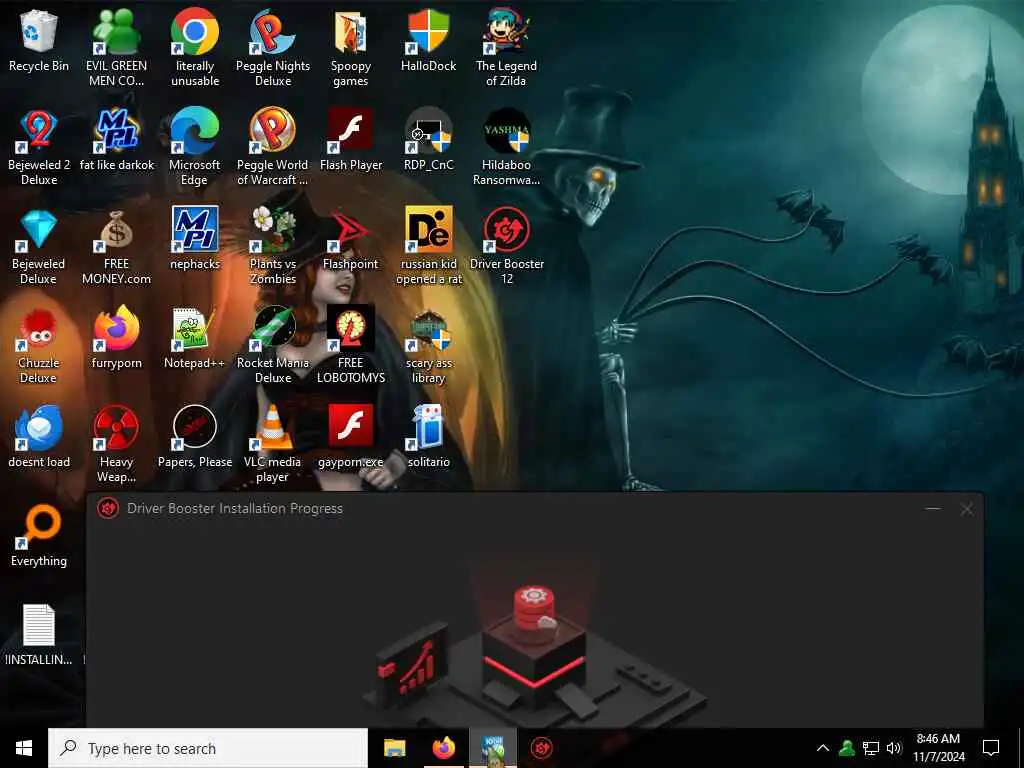Open the Action Center notifications
Screen dimensions: 1024x768
[991, 748]
